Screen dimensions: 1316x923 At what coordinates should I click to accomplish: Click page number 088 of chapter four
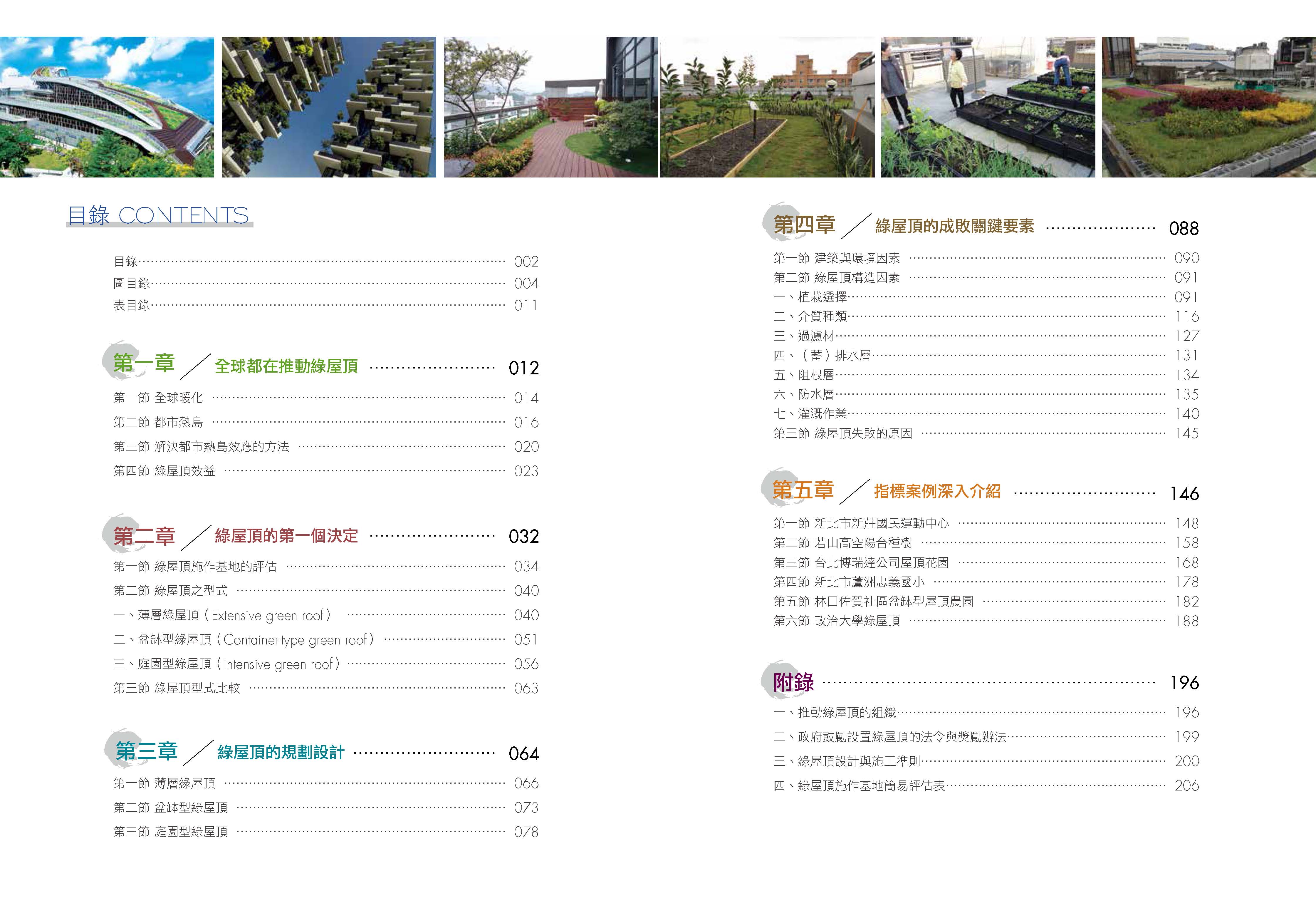pyautogui.click(x=1184, y=229)
